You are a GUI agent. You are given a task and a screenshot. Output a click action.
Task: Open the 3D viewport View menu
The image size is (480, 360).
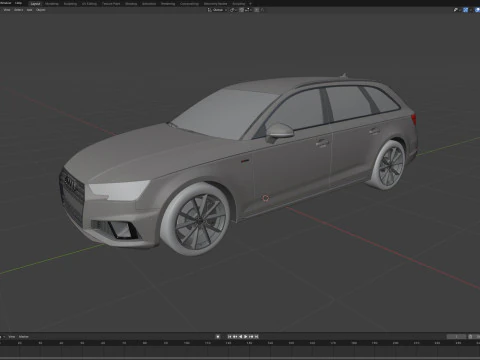coord(7,10)
